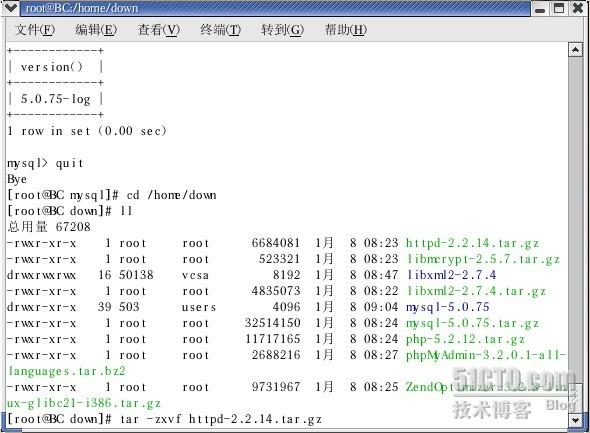
Task: Minimize the terminal window
Action: (540, 8)
